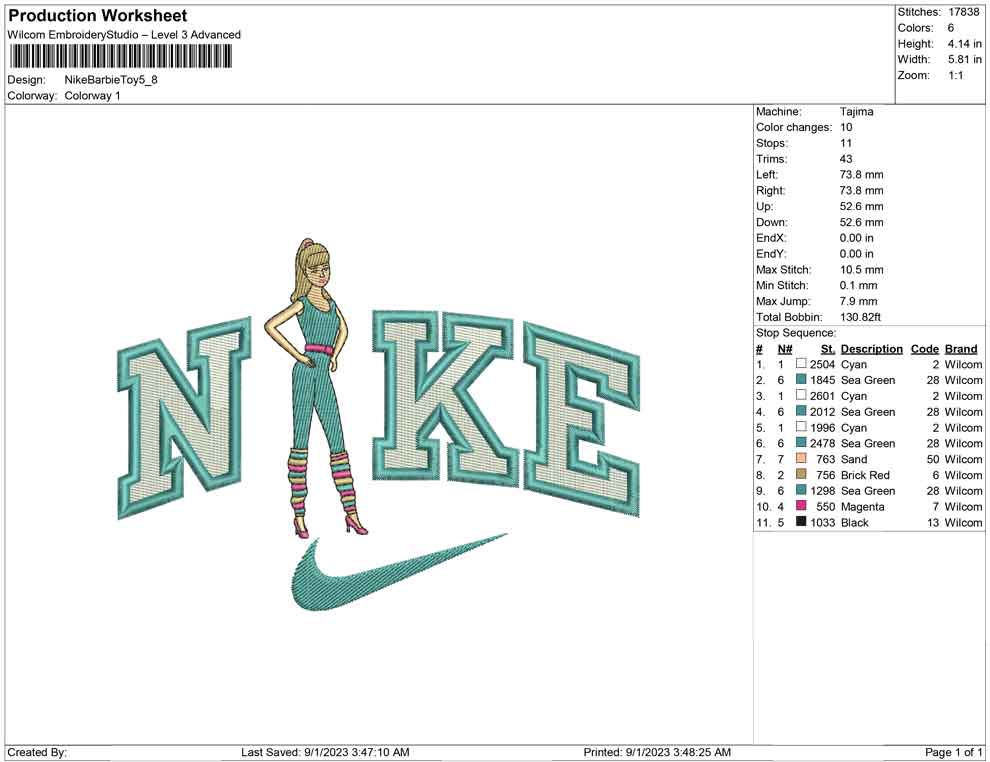This screenshot has width=990, height=762.
Task: Select the Sand description in stop row 7
Action: pos(854,460)
